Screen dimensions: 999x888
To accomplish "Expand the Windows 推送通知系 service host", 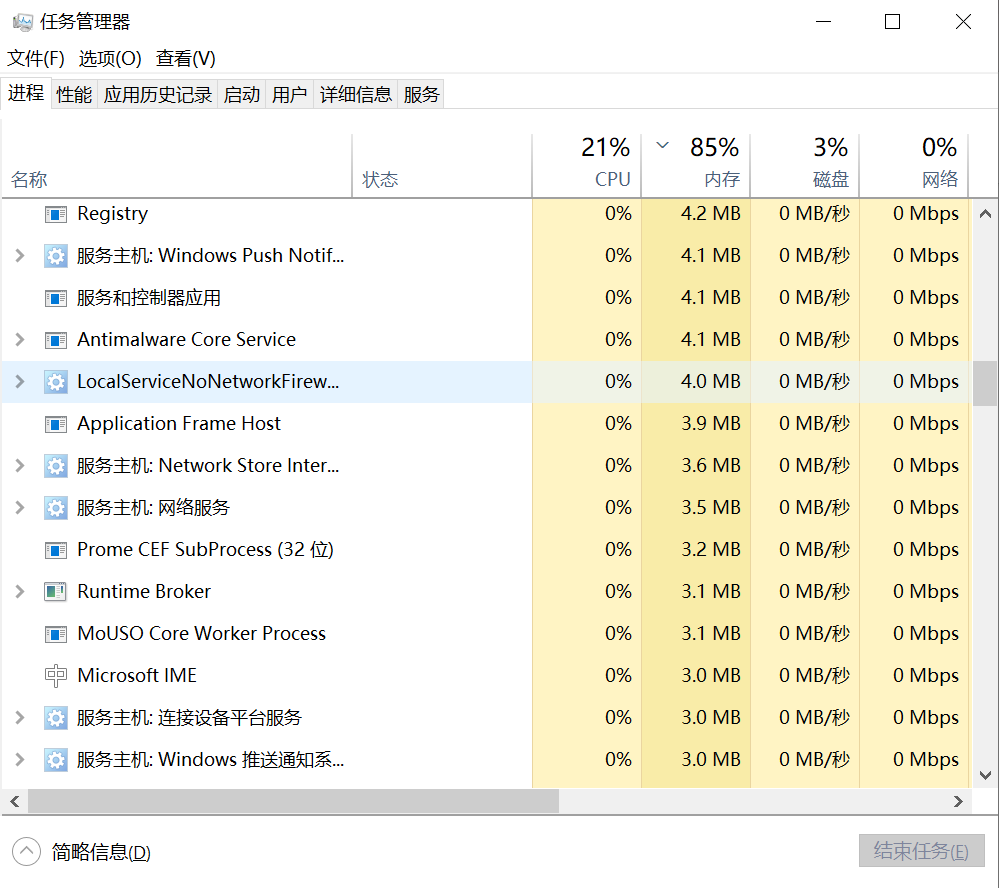I will (x=20, y=761).
